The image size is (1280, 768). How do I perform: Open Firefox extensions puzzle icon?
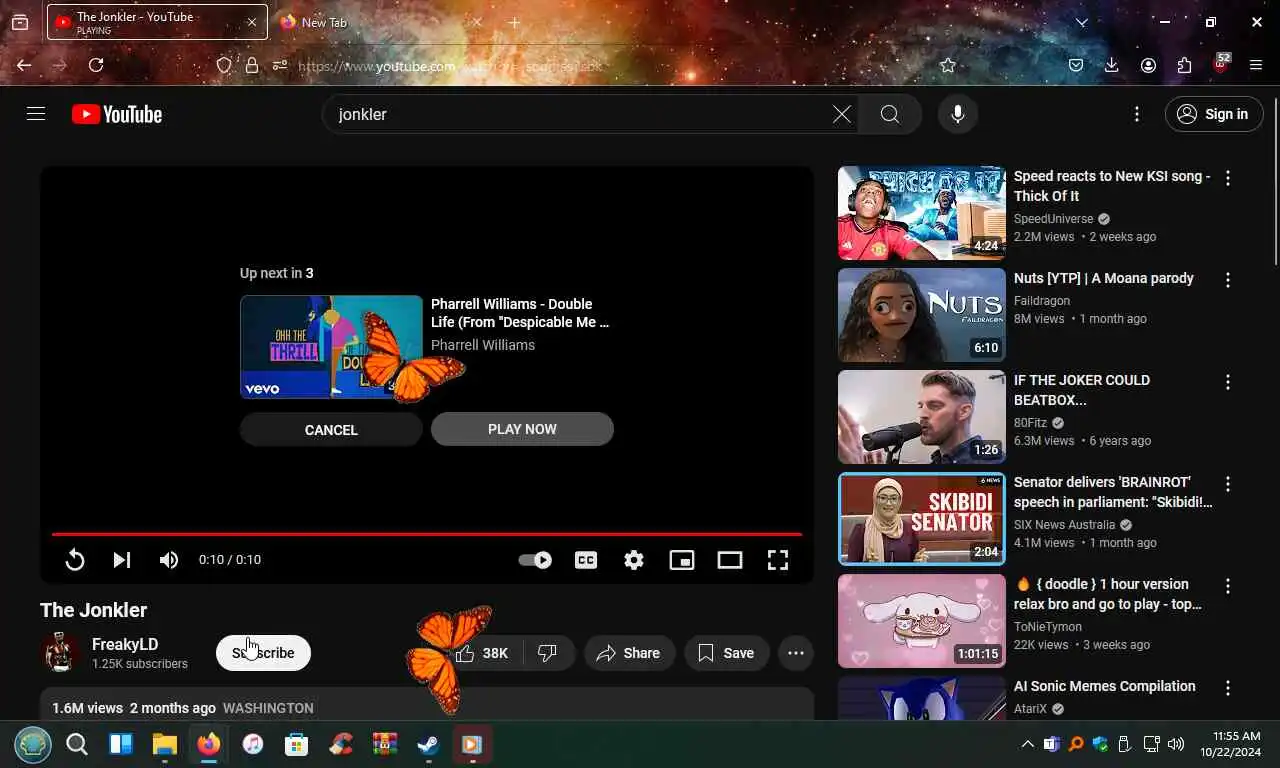pyautogui.click(x=1184, y=65)
